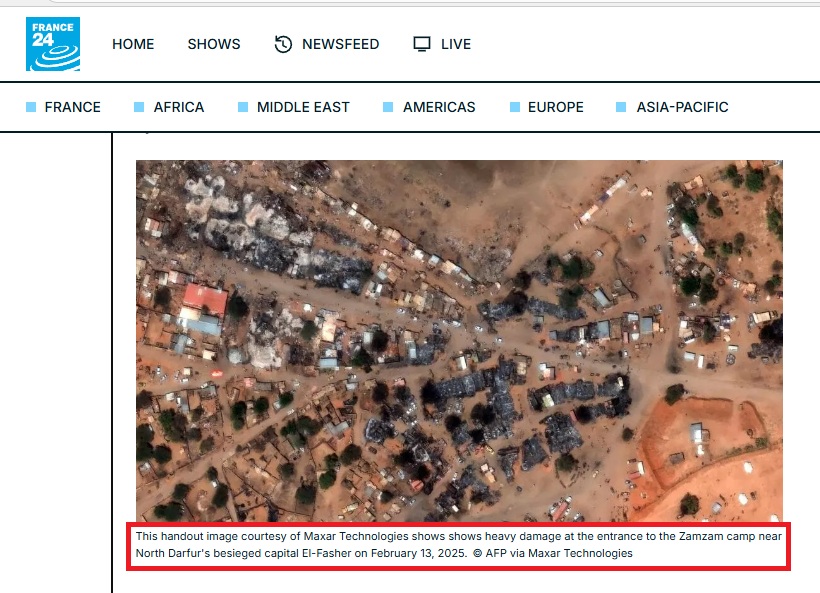Visit the ASIA-PACIFIC section
The height and width of the screenshot is (593, 820).
point(682,107)
